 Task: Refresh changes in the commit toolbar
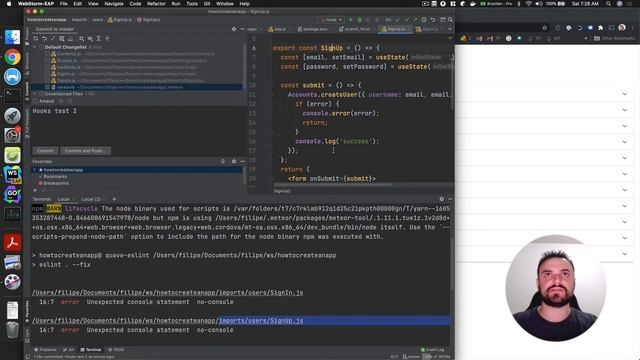pos(36,38)
